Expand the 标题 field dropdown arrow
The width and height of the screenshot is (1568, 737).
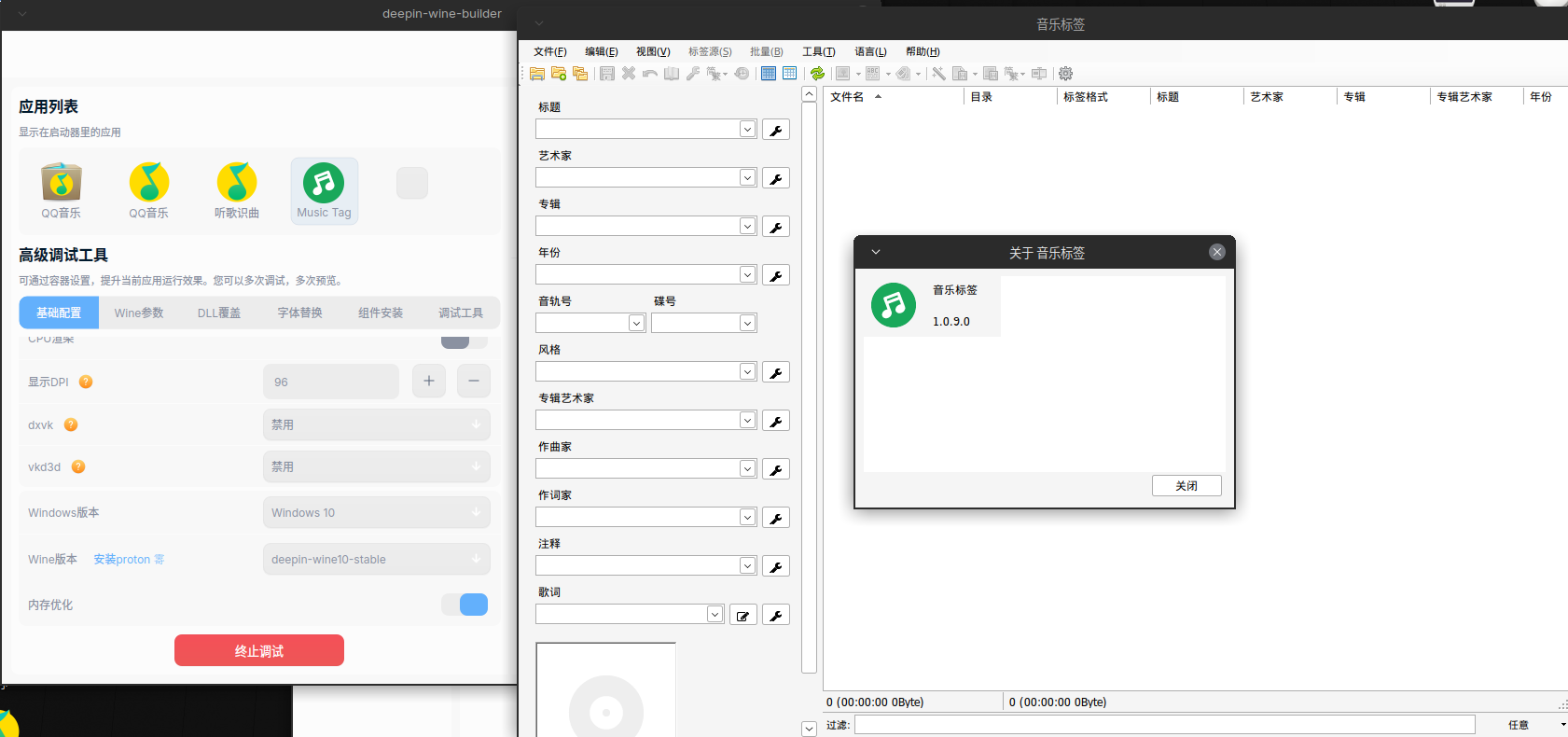point(747,129)
